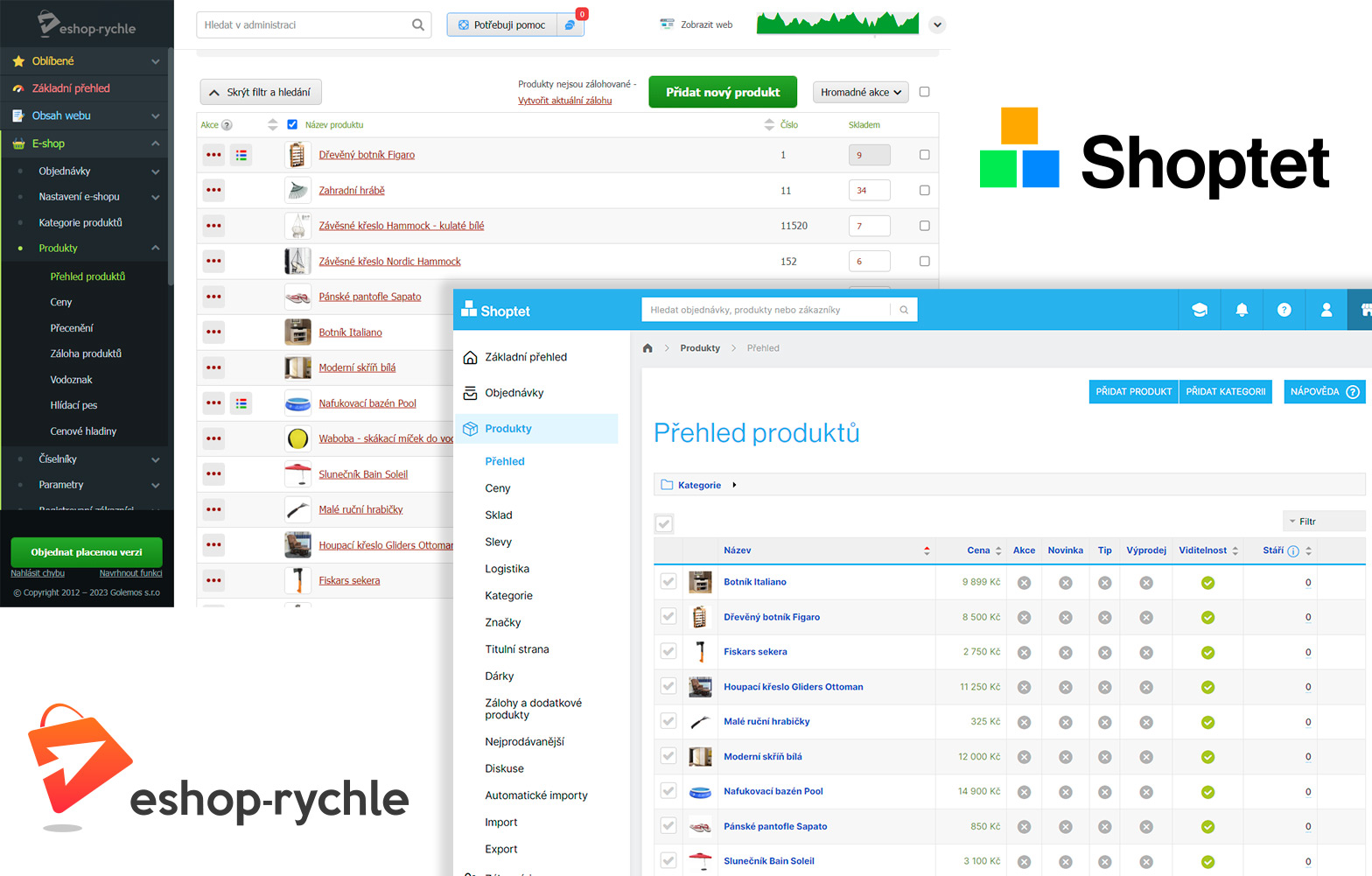
Task: Open actions menu for Zahradní hrábě row
Action: point(213,190)
